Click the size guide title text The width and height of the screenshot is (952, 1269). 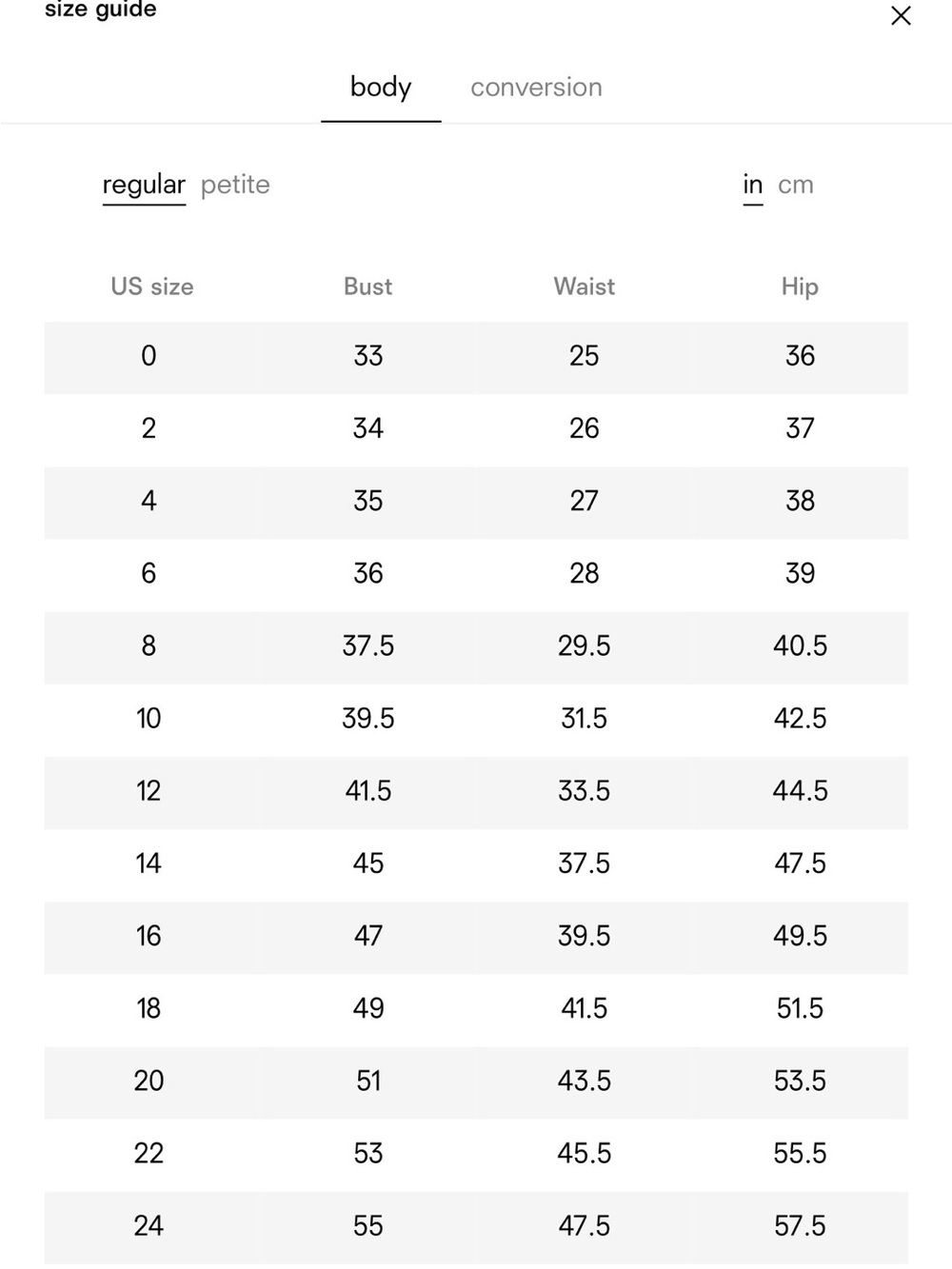(101, 10)
